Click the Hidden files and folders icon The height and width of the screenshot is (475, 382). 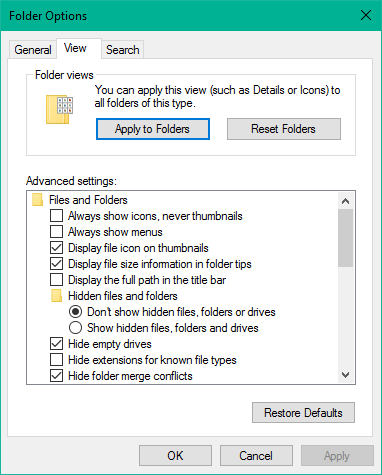click(56, 296)
